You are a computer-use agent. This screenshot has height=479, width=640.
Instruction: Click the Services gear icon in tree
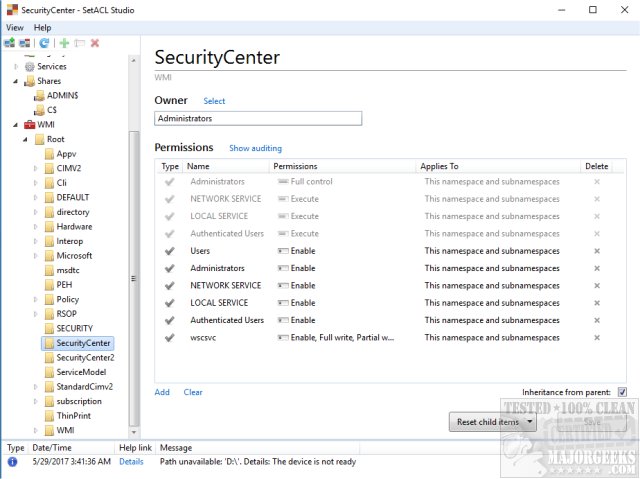[x=28, y=66]
